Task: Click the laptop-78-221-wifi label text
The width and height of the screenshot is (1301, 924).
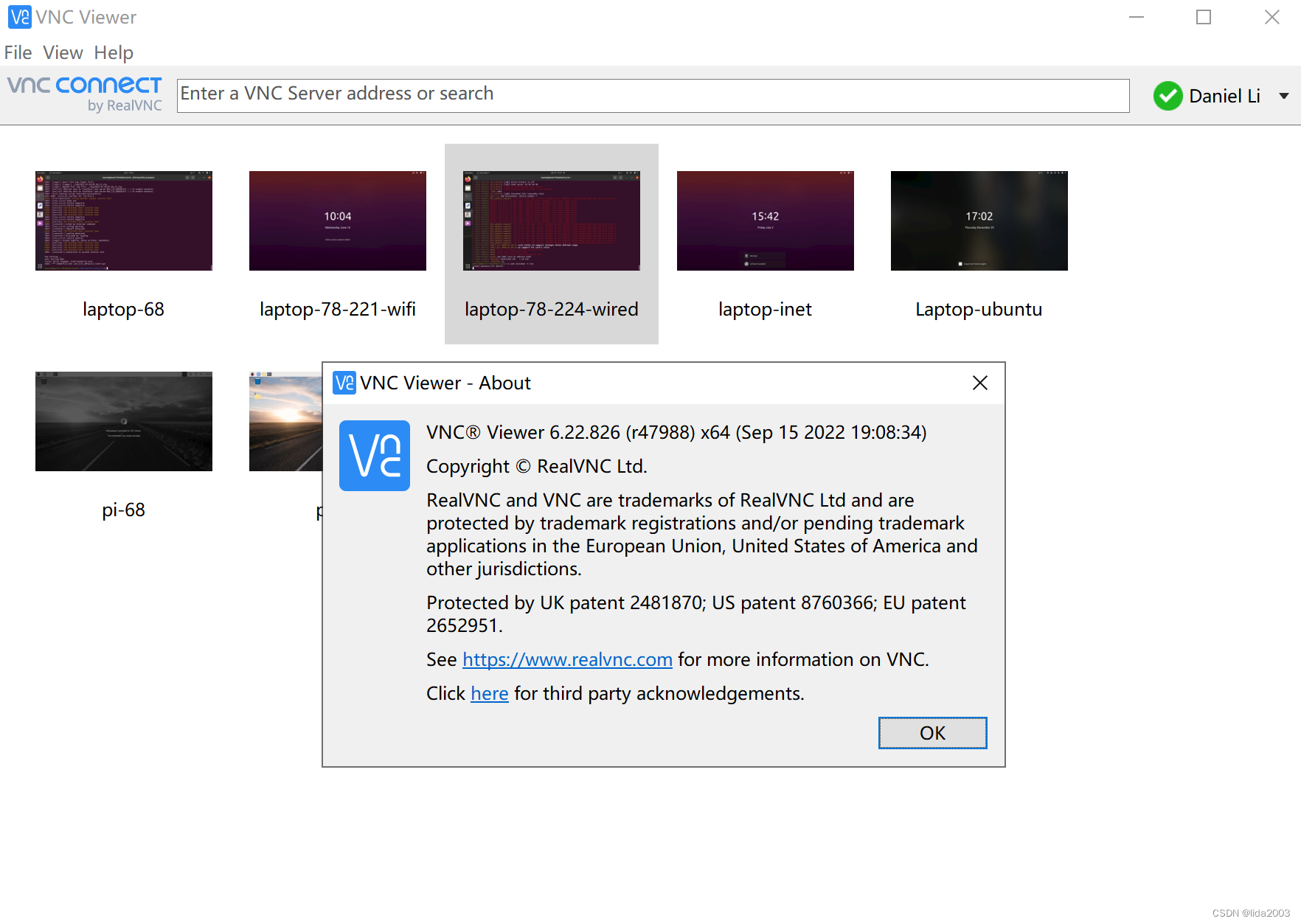Action: [x=338, y=310]
